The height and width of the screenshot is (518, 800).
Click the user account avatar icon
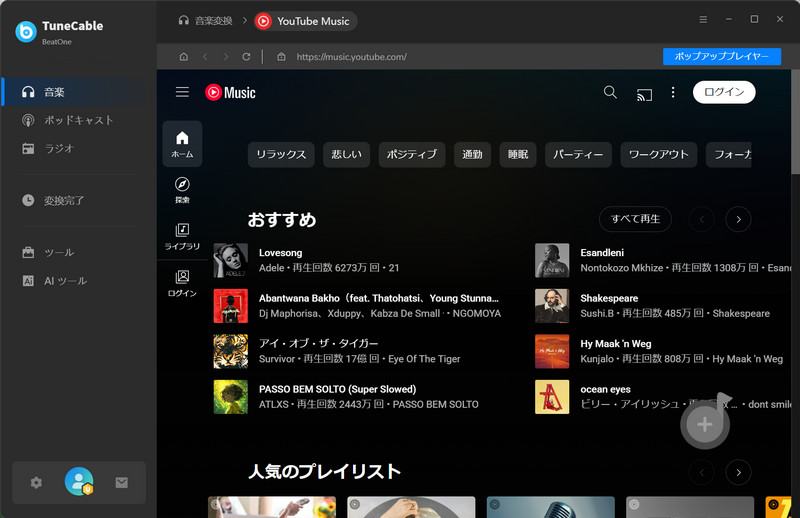[79, 481]
